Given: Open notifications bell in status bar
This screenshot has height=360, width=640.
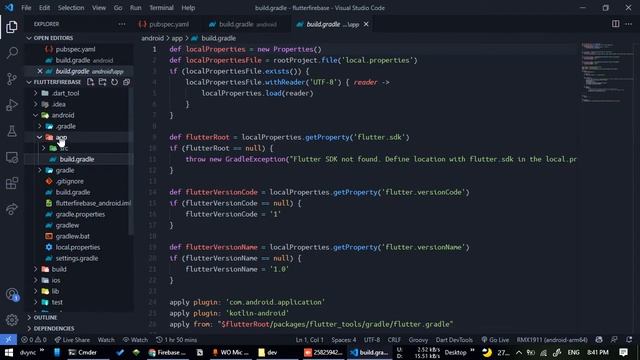Looking at the screenshot, I should (x=629, y=340).
